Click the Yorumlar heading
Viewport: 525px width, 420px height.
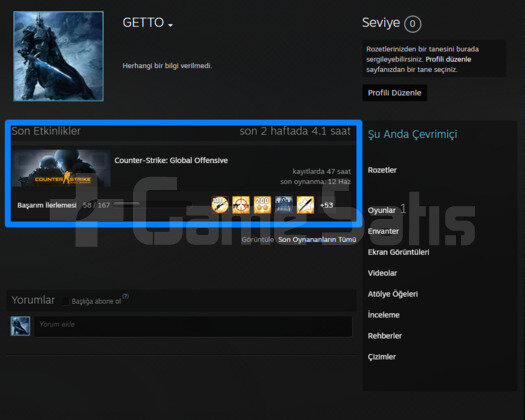[x=33, y=300]
